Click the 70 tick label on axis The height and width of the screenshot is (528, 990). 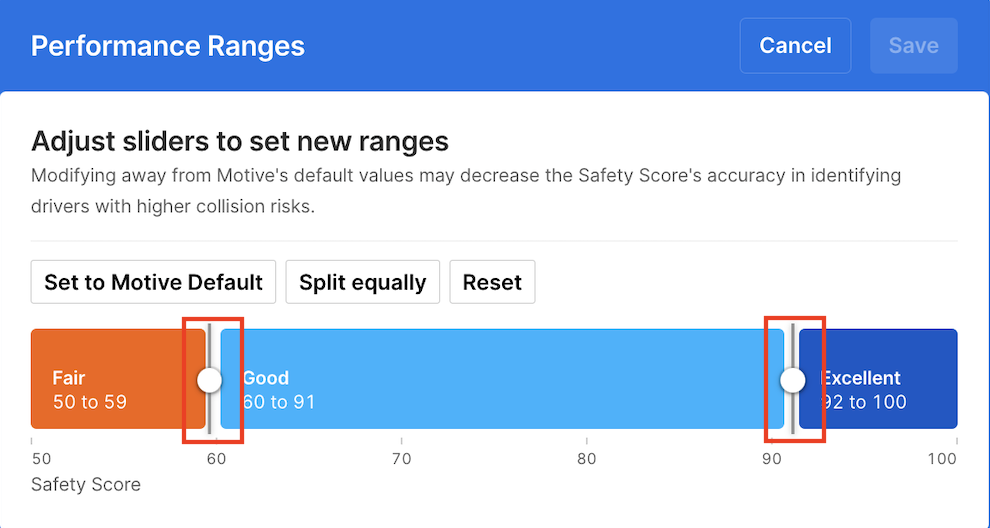tap(401, 459)
